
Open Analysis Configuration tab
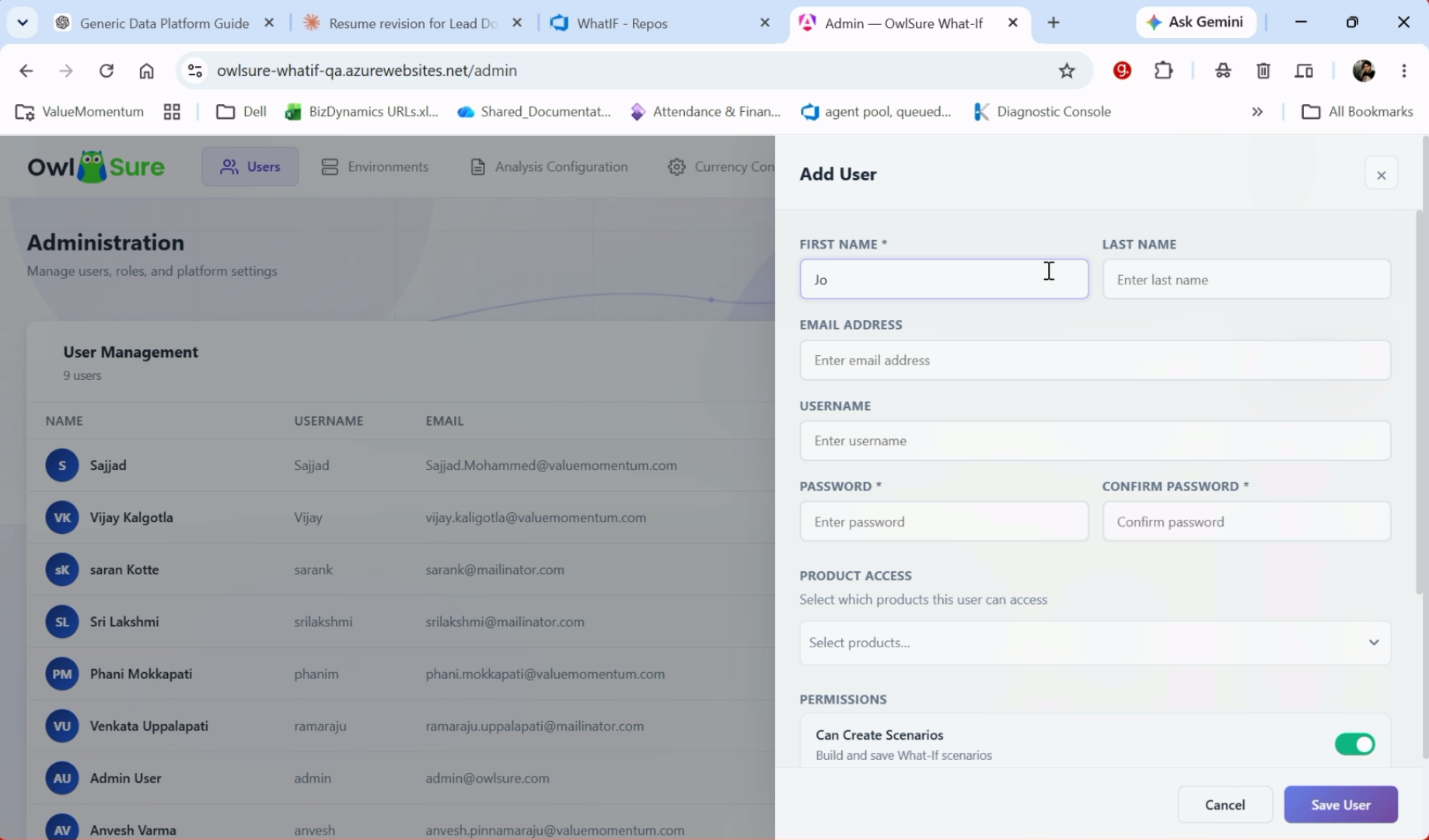[x=549, y=166]
